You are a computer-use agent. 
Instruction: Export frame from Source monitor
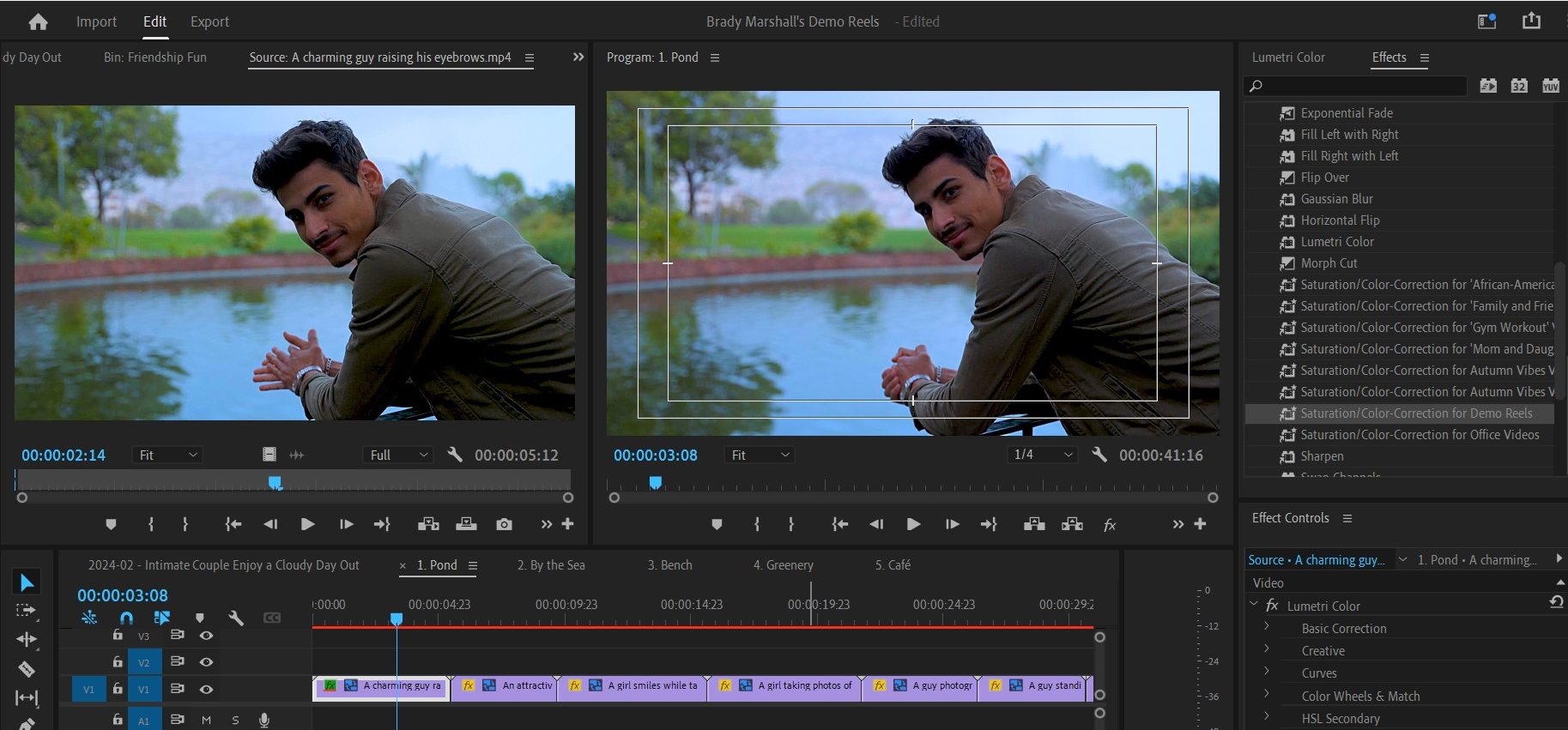(505, 524)
